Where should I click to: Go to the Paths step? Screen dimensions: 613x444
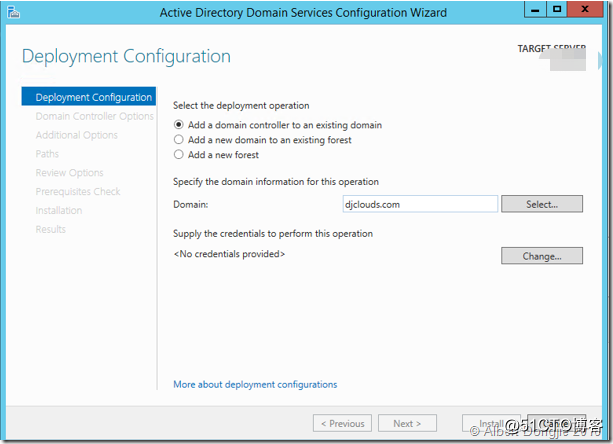[47, 154]
